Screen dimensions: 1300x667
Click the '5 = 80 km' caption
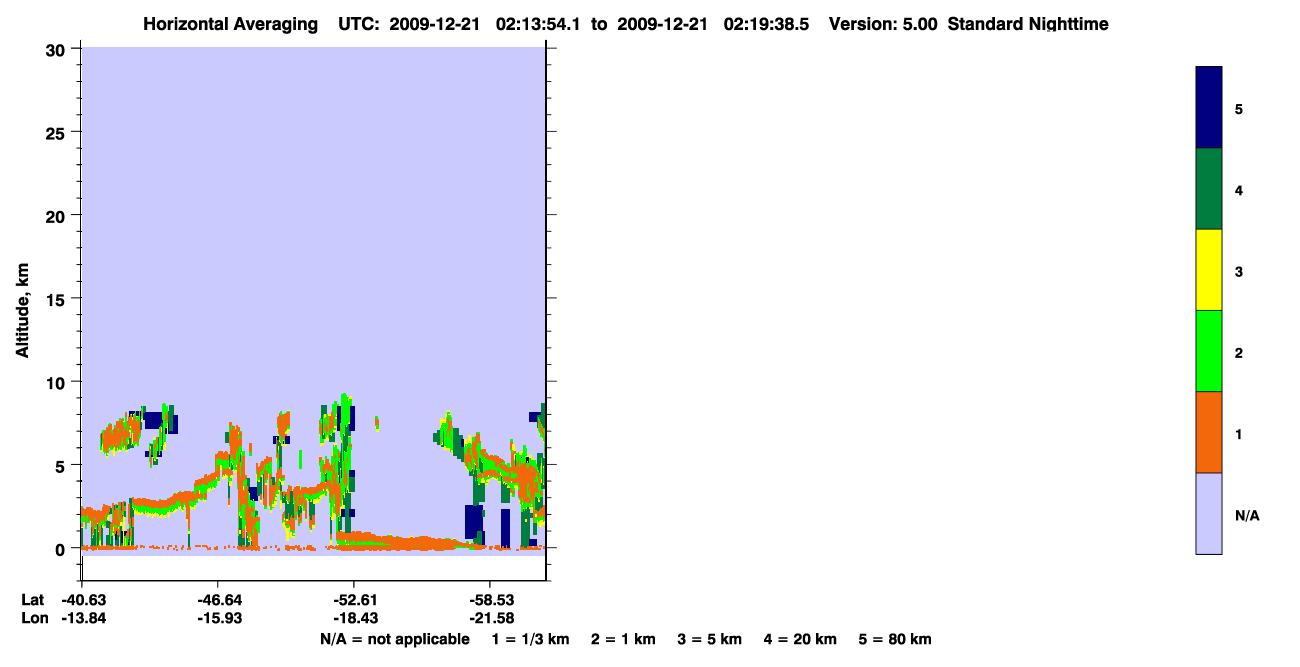click(895, 639)
